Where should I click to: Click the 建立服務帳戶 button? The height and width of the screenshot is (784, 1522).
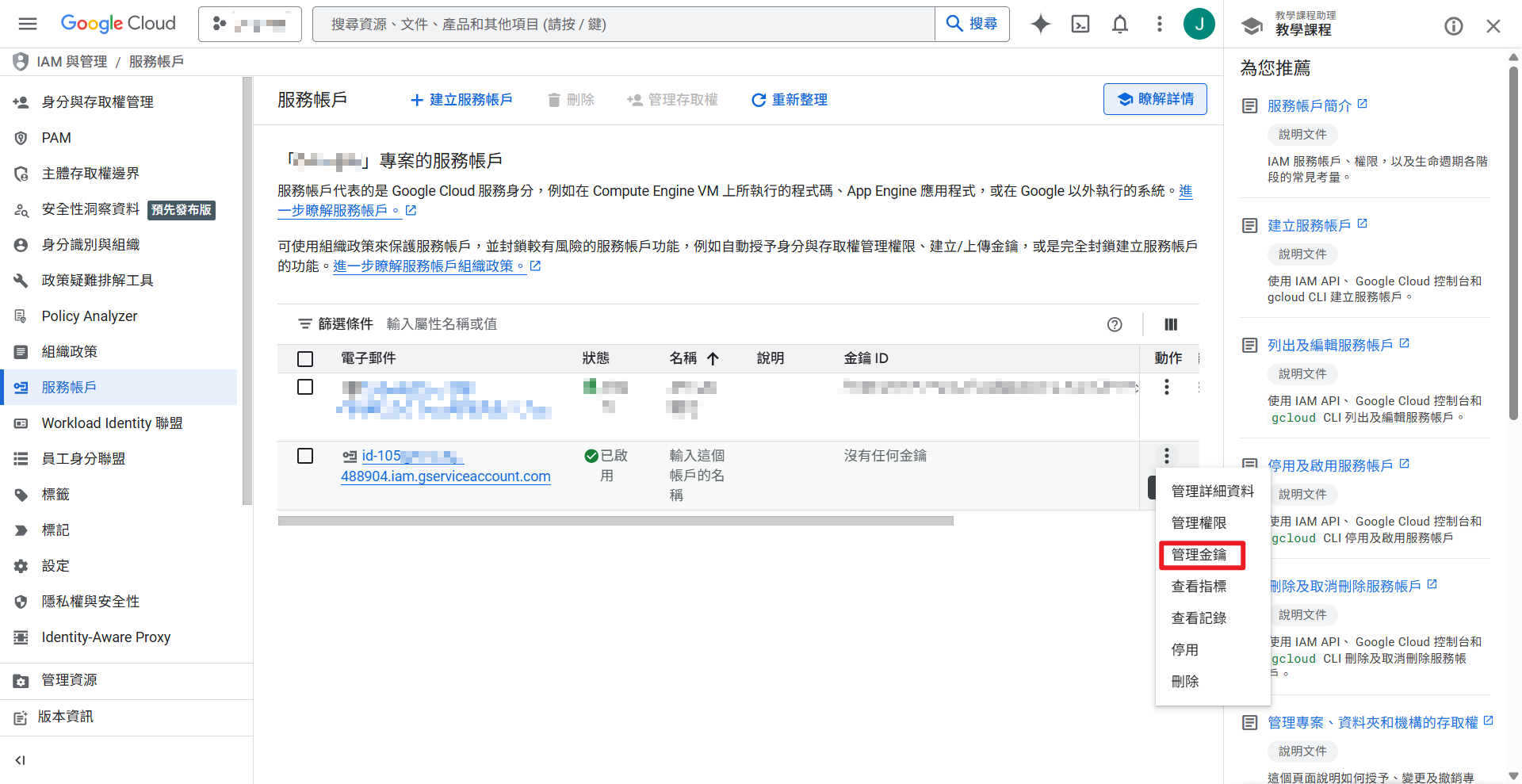(461, 99)
